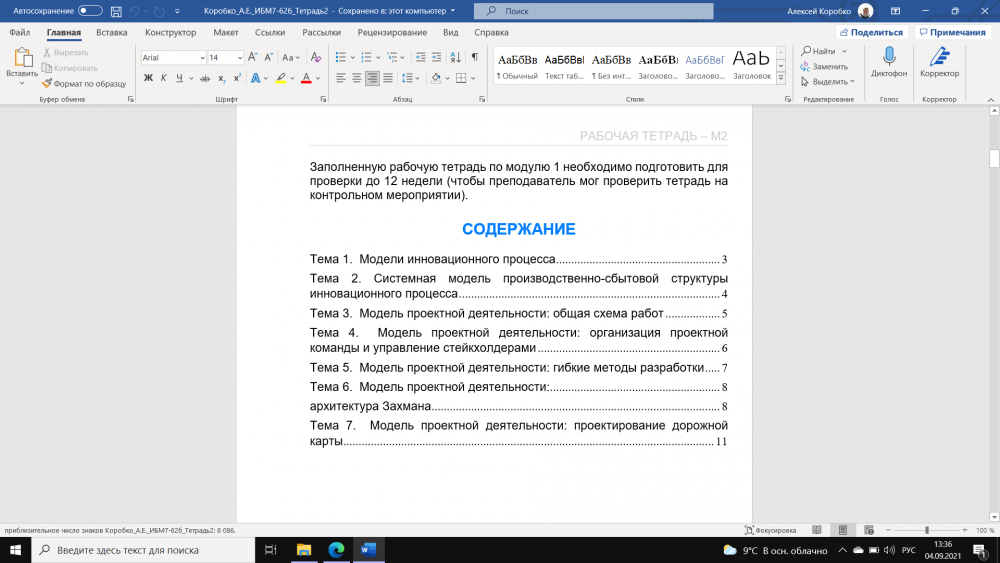Start the Диктофон dictation microphone

[888, 64]
